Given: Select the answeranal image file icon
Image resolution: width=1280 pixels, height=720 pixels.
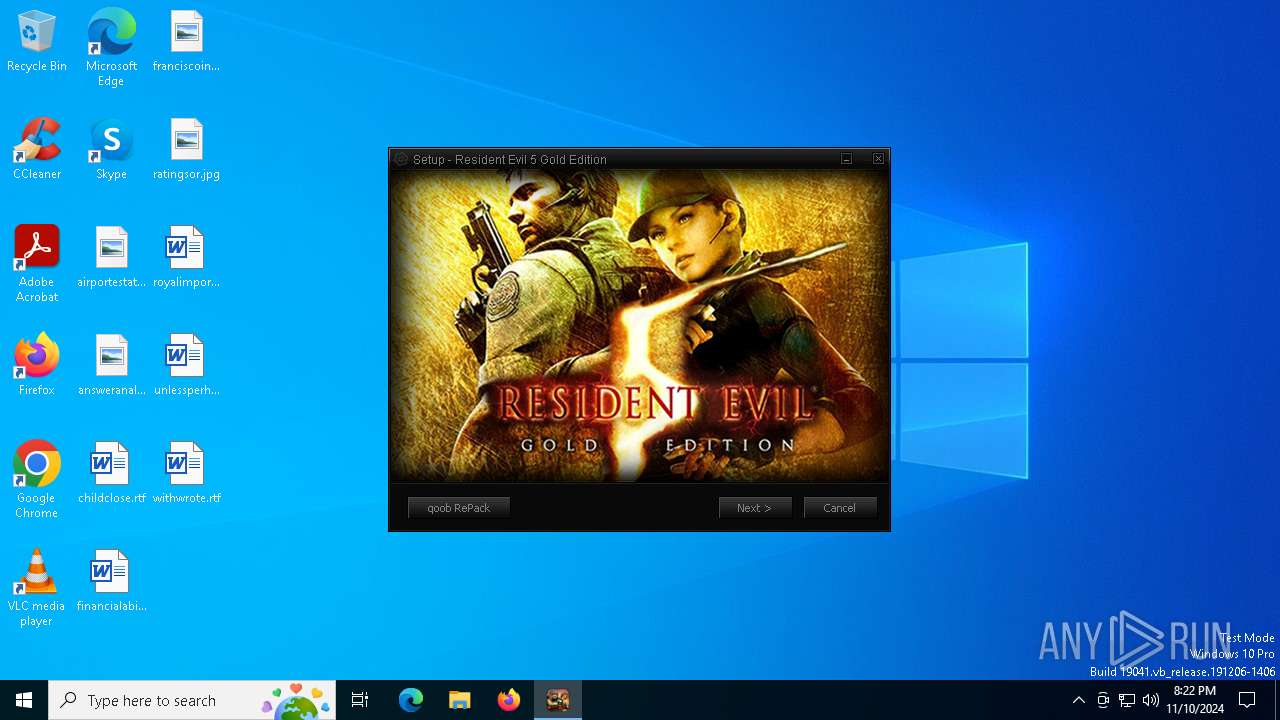Looking at the screenshot, I should (111, 365).
